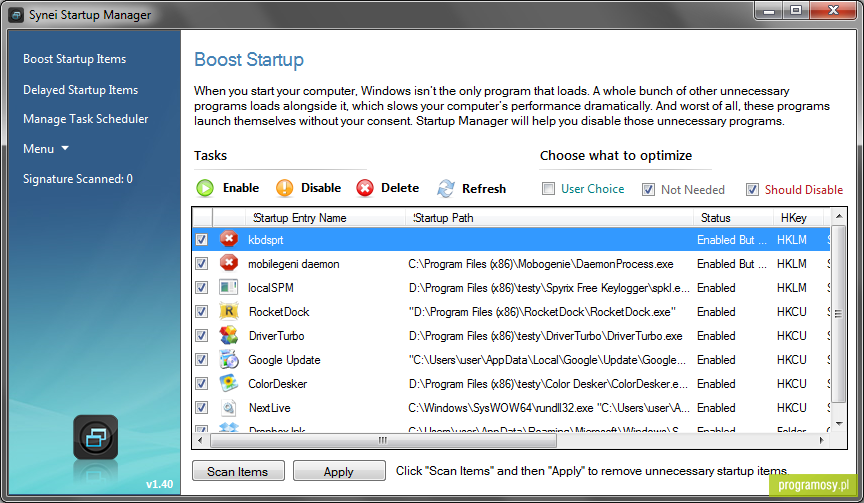Click the v1.40 version label
This screenshot has height=503, width=864.
point(159,484)
